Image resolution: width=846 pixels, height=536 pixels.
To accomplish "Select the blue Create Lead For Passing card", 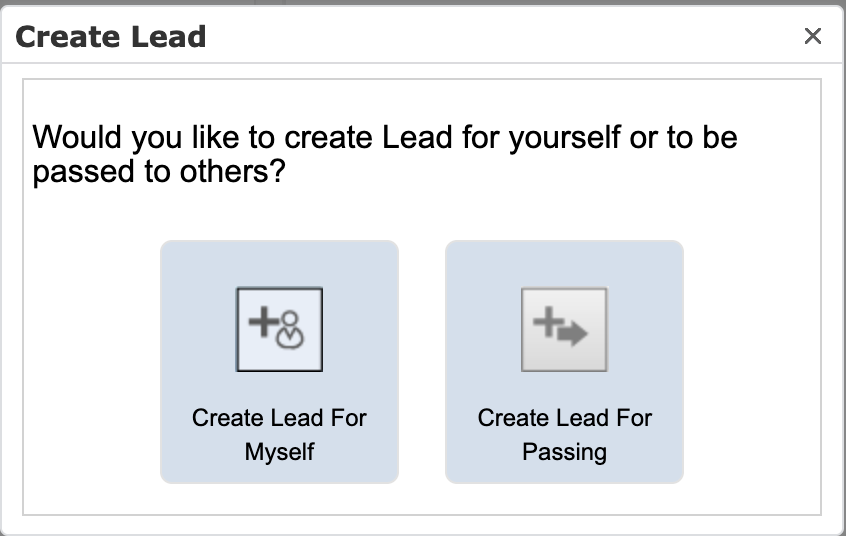I will 564,362.
